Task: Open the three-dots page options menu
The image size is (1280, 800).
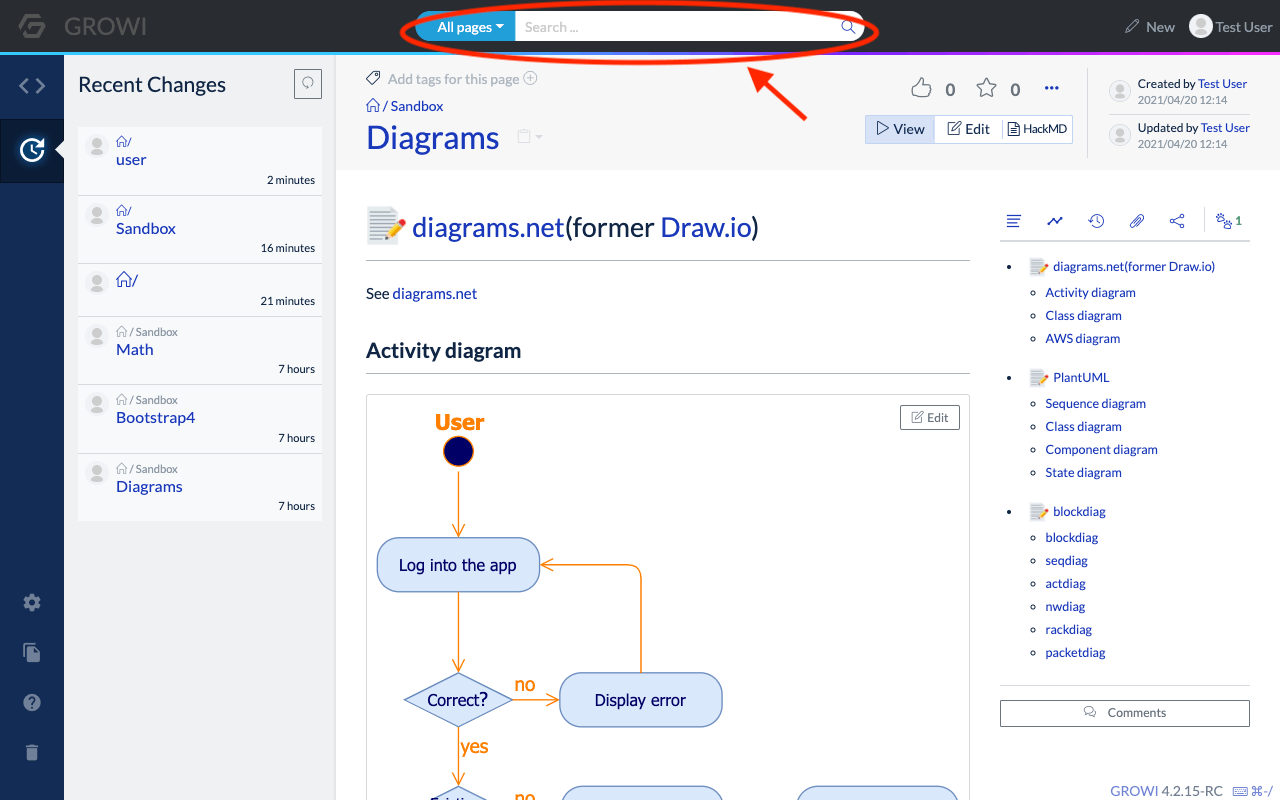Action: [1051, 89]
